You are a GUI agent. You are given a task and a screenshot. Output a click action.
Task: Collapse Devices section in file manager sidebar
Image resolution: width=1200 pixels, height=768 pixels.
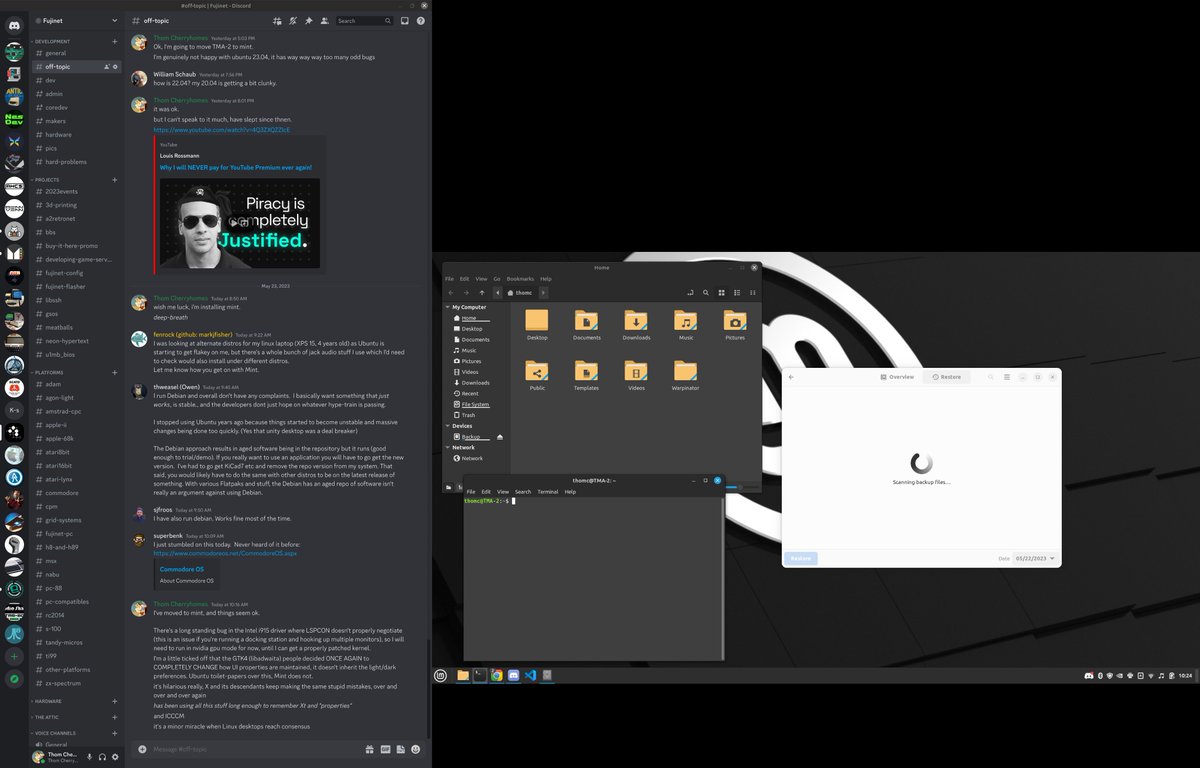[x=447, y=426]
